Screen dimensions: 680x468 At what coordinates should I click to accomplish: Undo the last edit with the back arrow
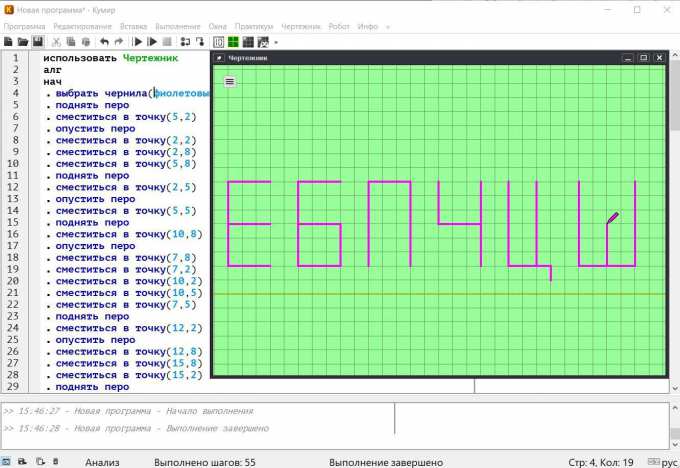click(x=104, y=42)
